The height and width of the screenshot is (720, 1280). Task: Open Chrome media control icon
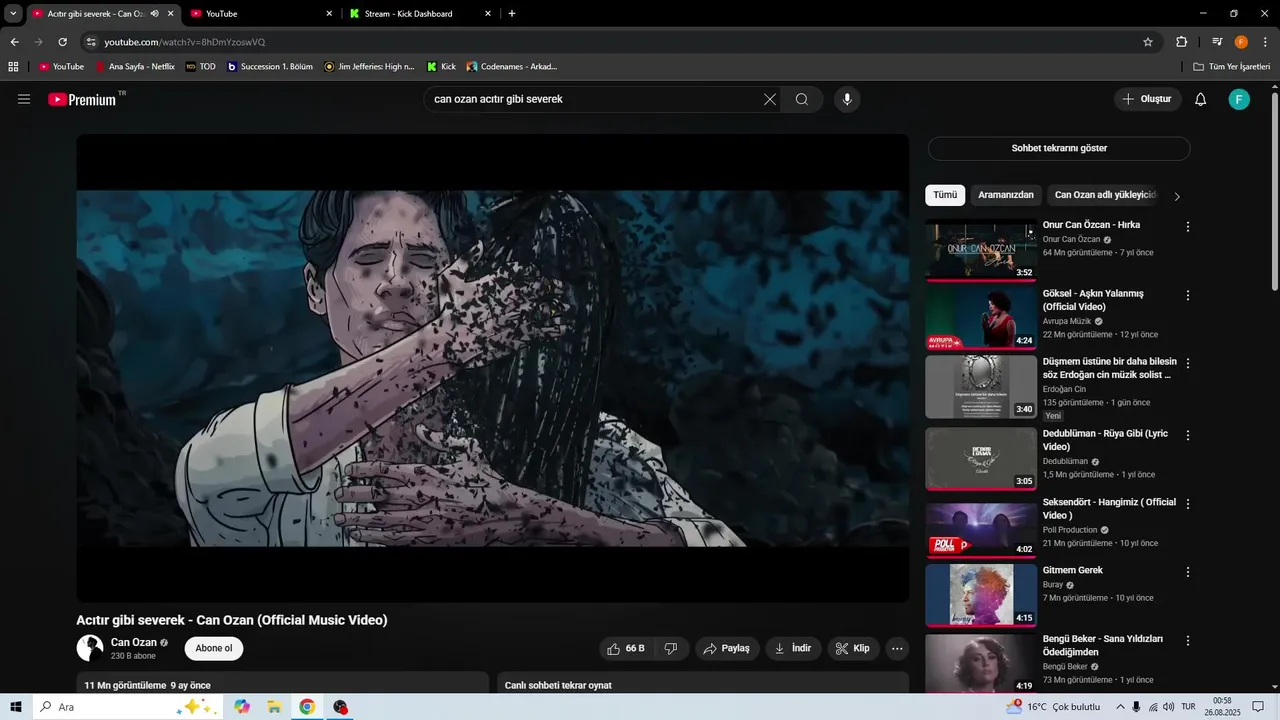click(1217, 42)
